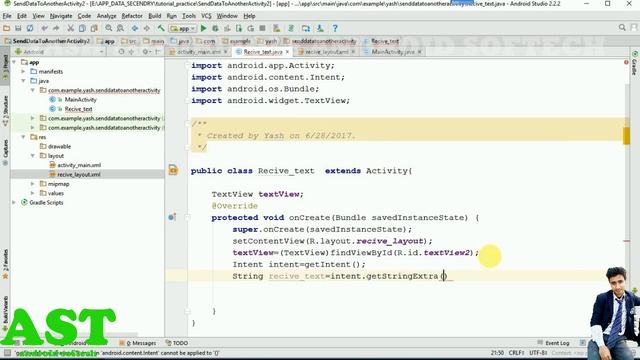Click the yellow warning stripe in scrollbar

click(627, 136)
